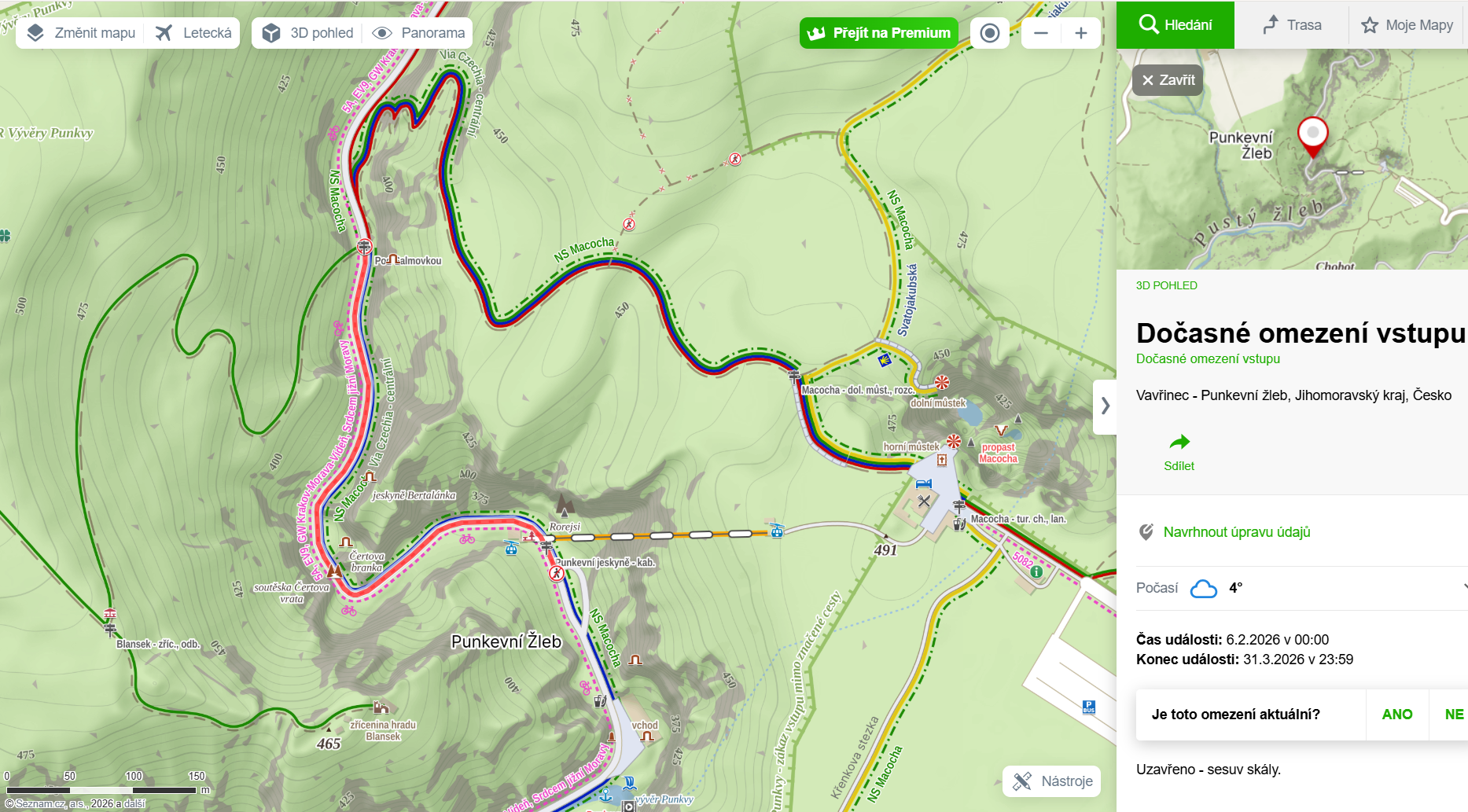Zoom in with the plus button
The height and width of the screenshot is (812, 1468).
coord(1081,33)
